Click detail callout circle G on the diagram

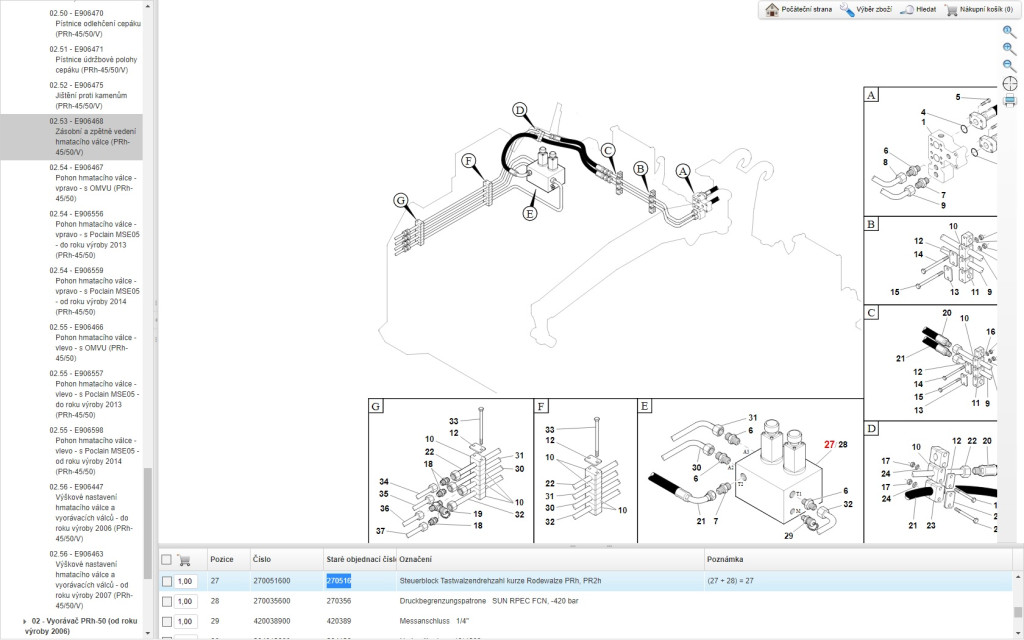pos(401,200)
